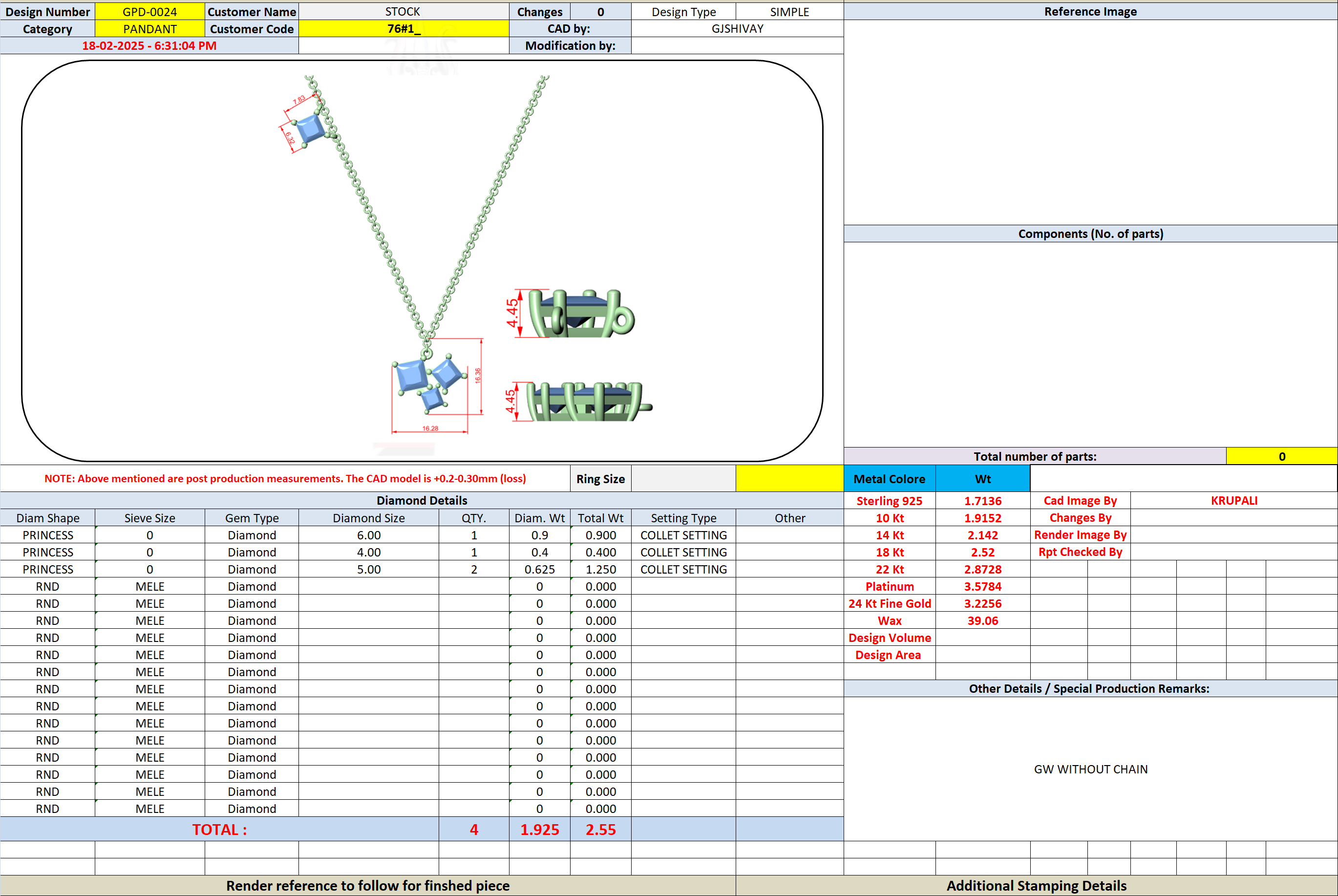Click the Sieve Size column header
Image resolution: width=1338 pixels, height=896 pixels.
tap(149, 518)
